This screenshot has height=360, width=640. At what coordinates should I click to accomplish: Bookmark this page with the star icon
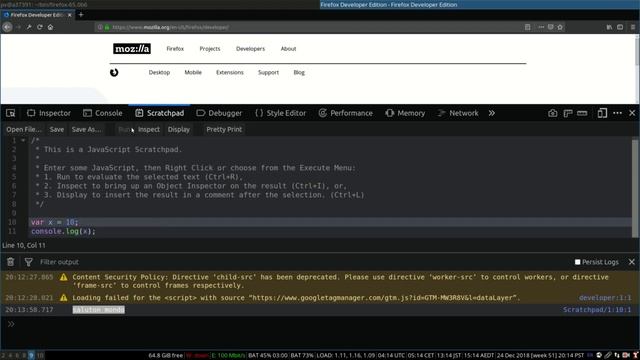560,27
